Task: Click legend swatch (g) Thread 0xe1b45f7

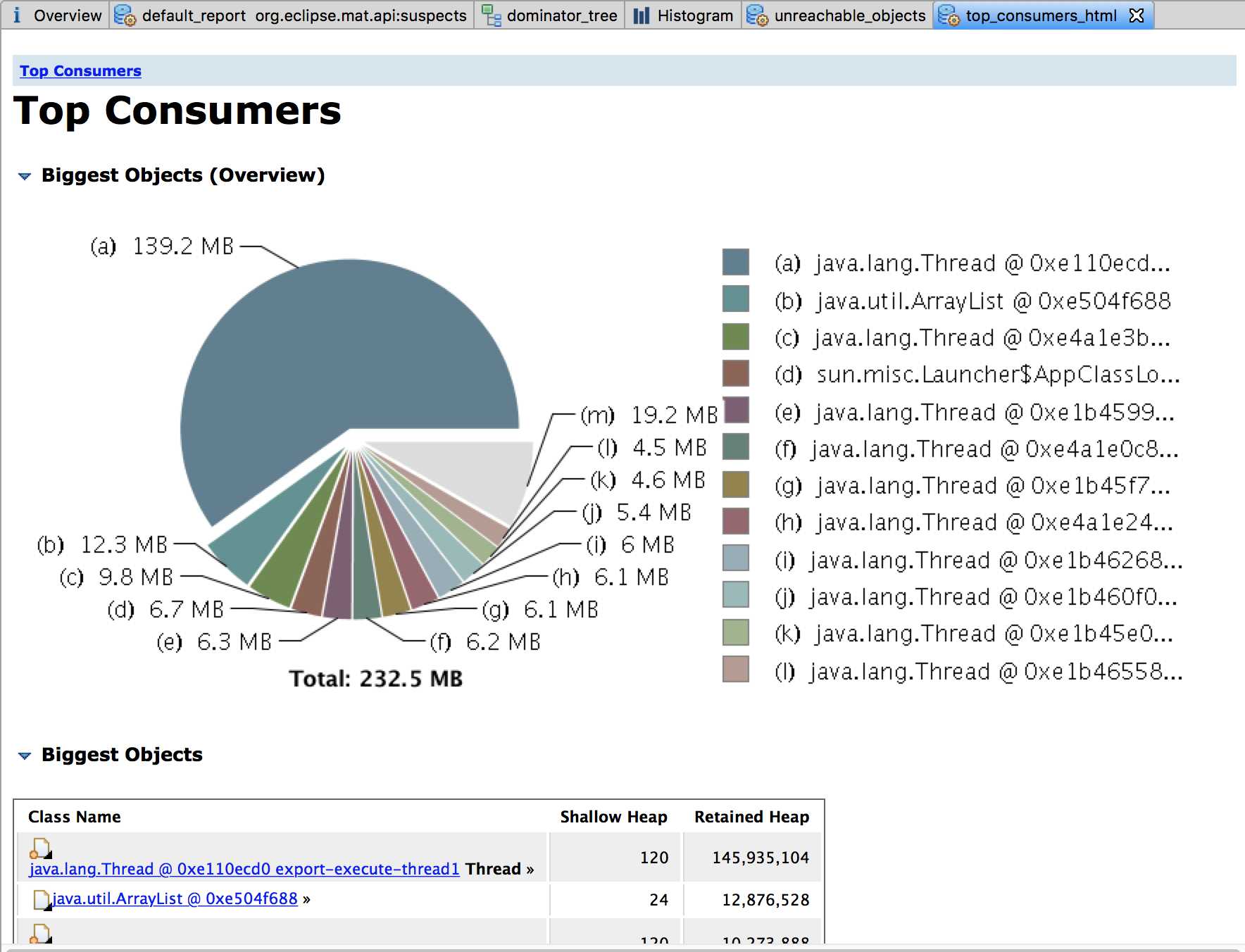Action: (x=736, y=484)
